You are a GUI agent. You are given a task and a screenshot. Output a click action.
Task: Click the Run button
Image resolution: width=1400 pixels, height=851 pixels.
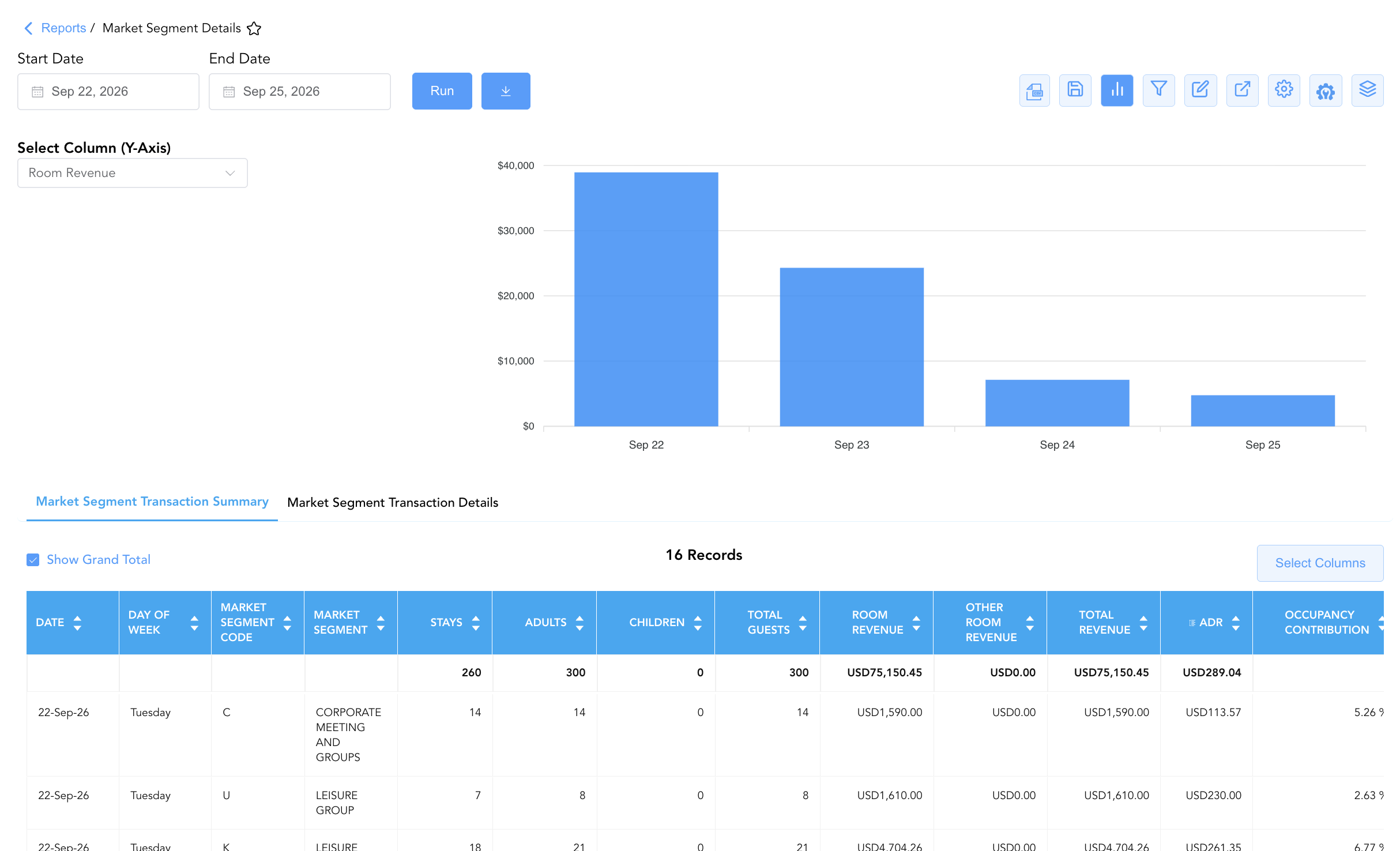point(442,91)
